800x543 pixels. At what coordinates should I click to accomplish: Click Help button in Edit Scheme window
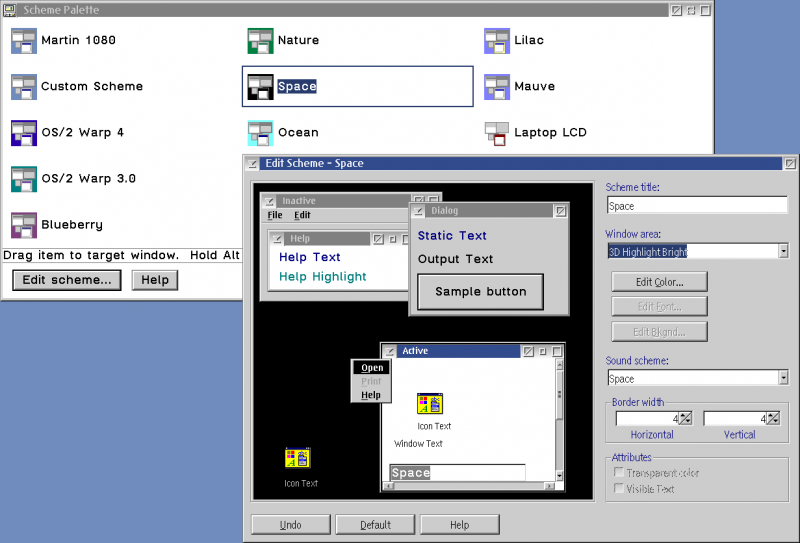coord(459,525)
